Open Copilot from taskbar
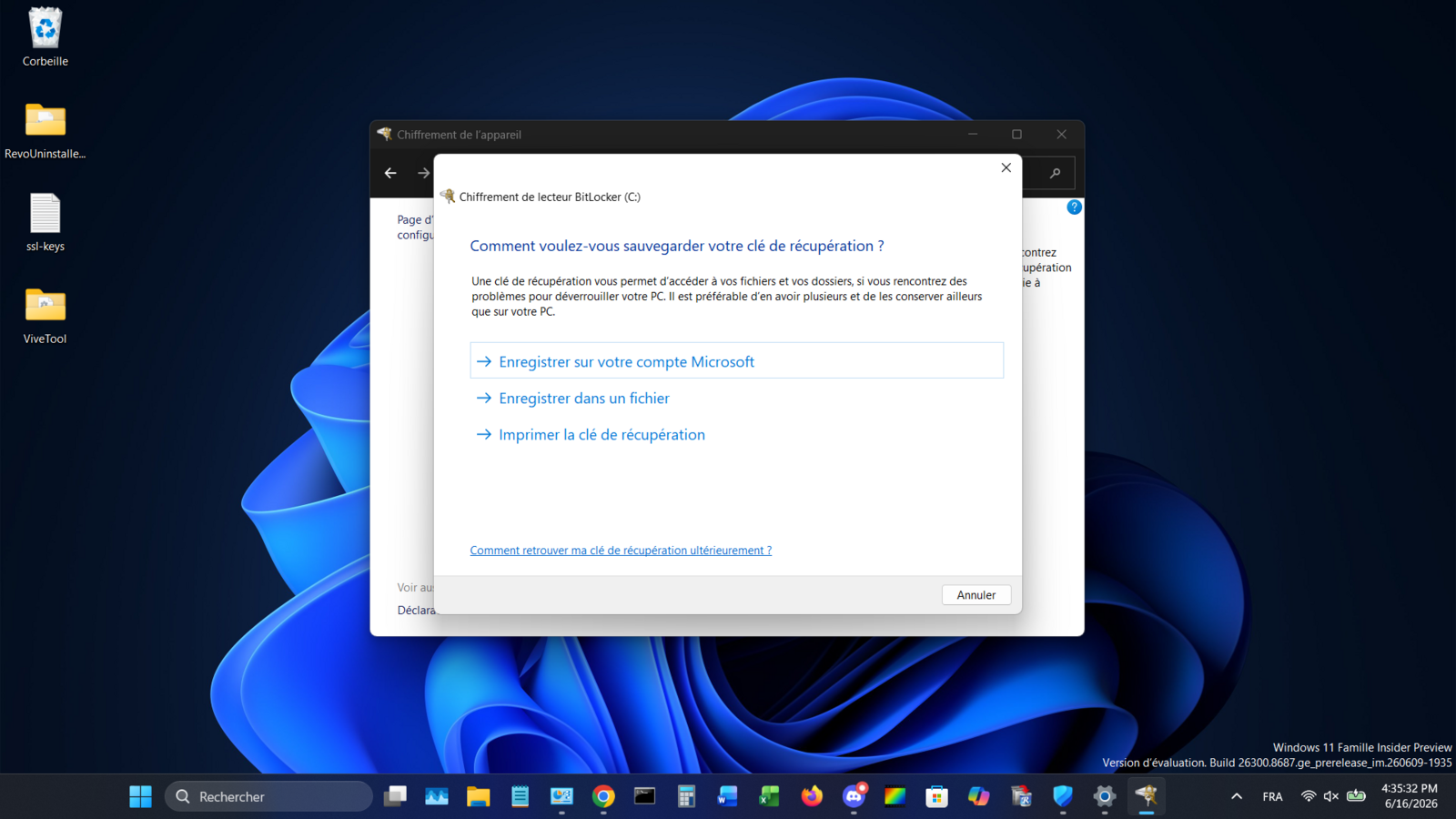Screen dimensions: 1456x819 978,796
